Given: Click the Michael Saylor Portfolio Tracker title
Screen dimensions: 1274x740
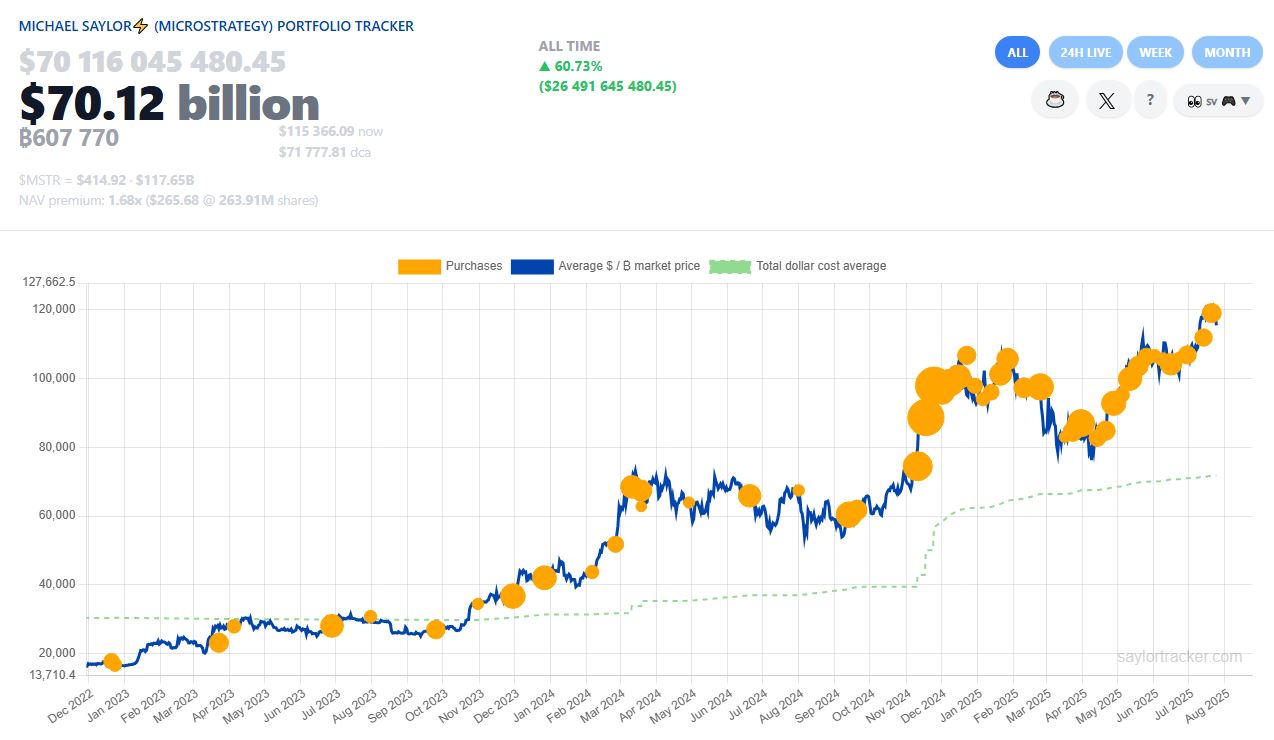Looking at the screenshot, I should pos(216,26).
